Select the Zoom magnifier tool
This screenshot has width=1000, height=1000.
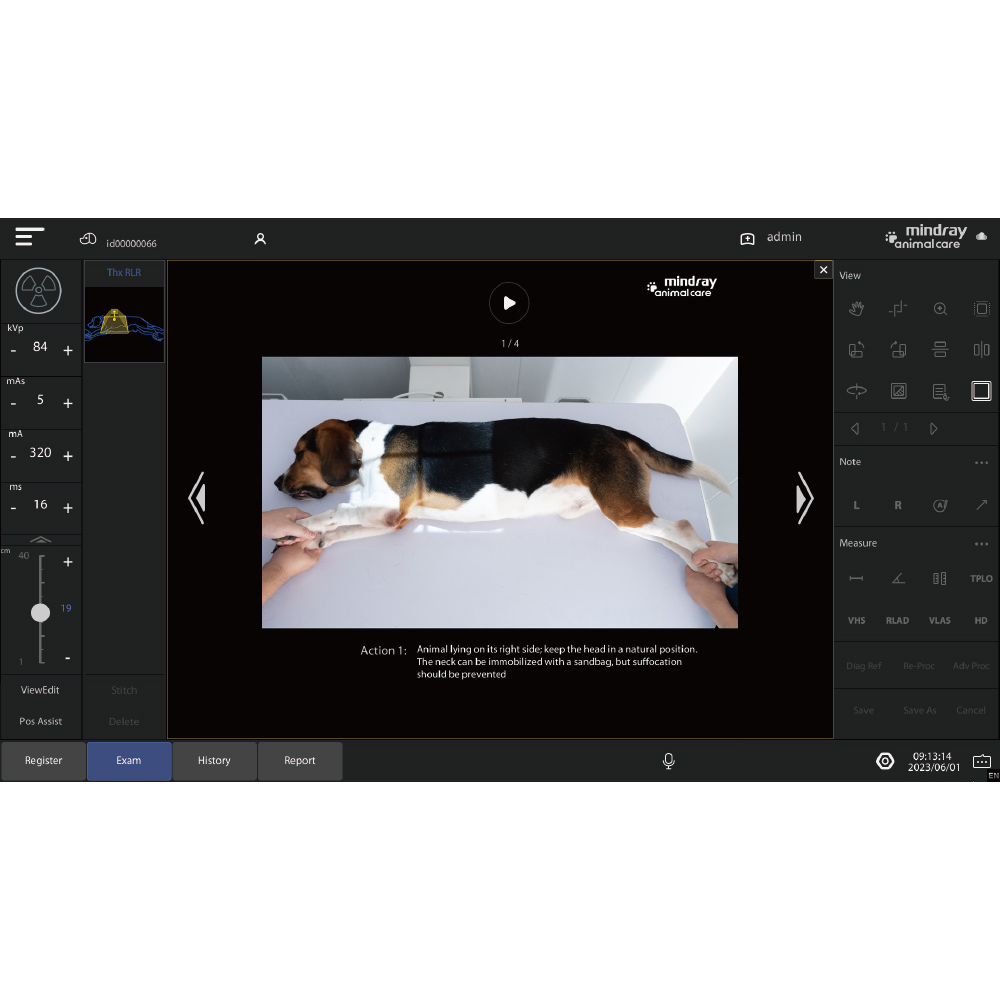pyautogui.click(x=940, y=309)
